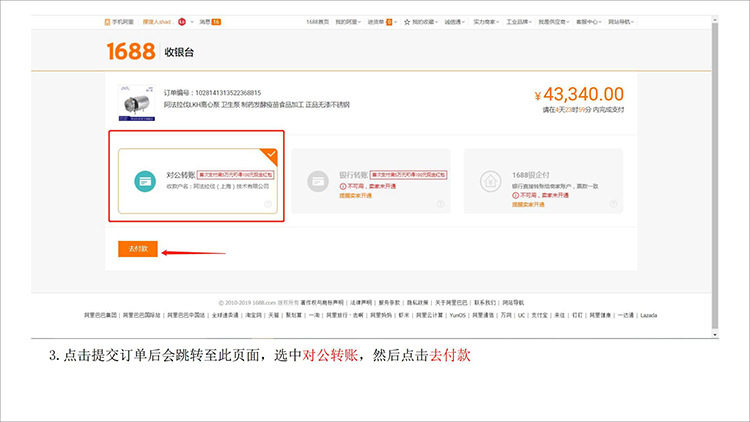Open 法律声明 footer link
Image resolution: width=750 pixels, height=422 pixels.
(x=361, y=303)
